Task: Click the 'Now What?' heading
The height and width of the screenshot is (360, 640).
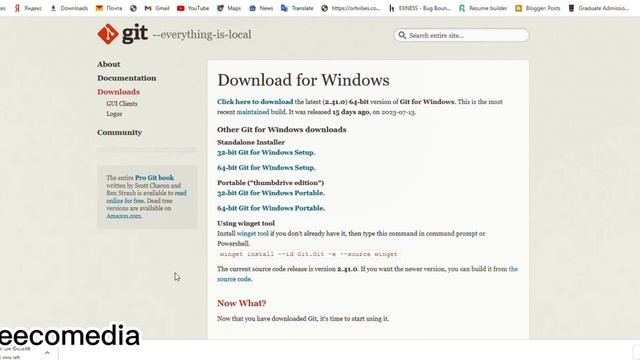Action: [242, 303]
